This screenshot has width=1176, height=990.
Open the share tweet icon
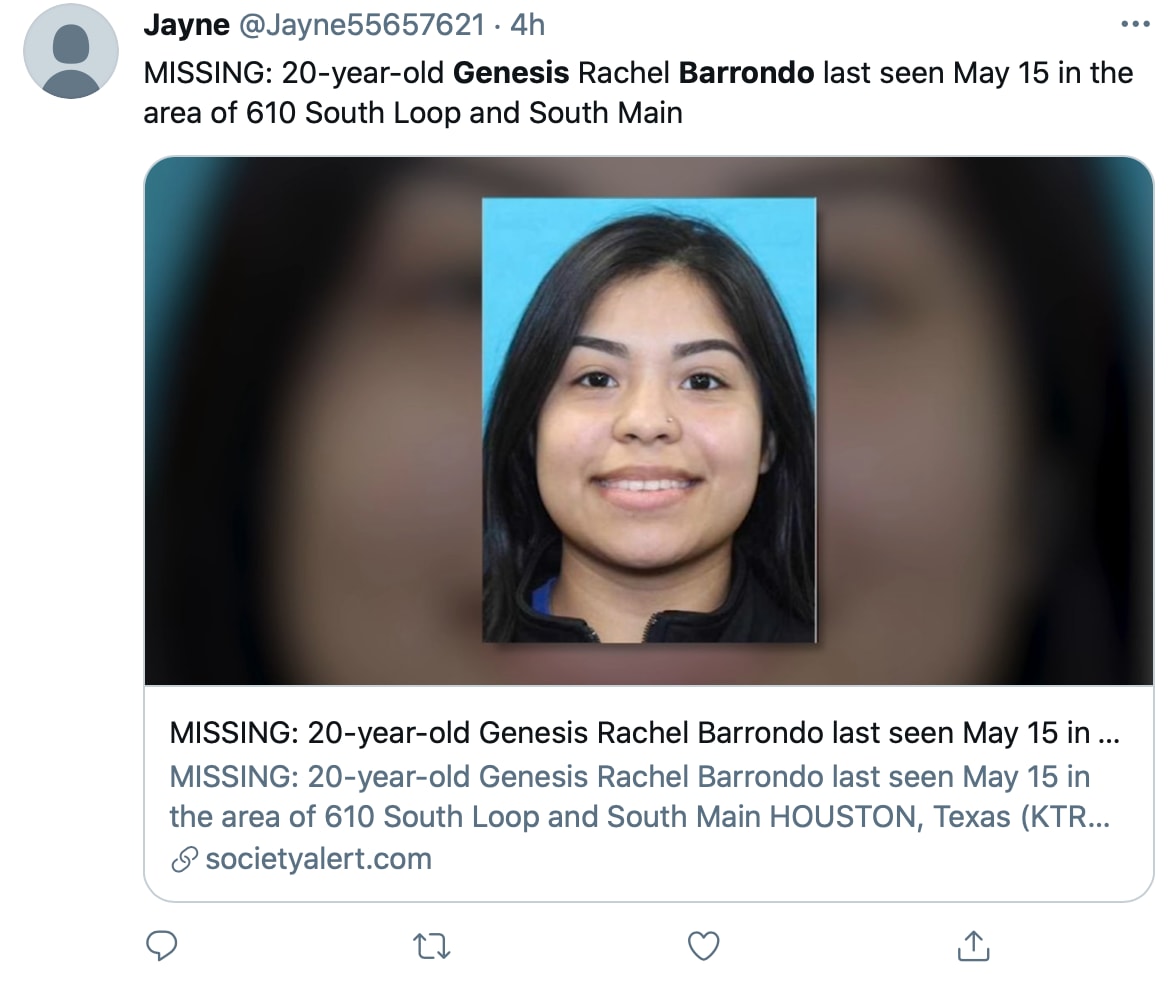point(974,946)
